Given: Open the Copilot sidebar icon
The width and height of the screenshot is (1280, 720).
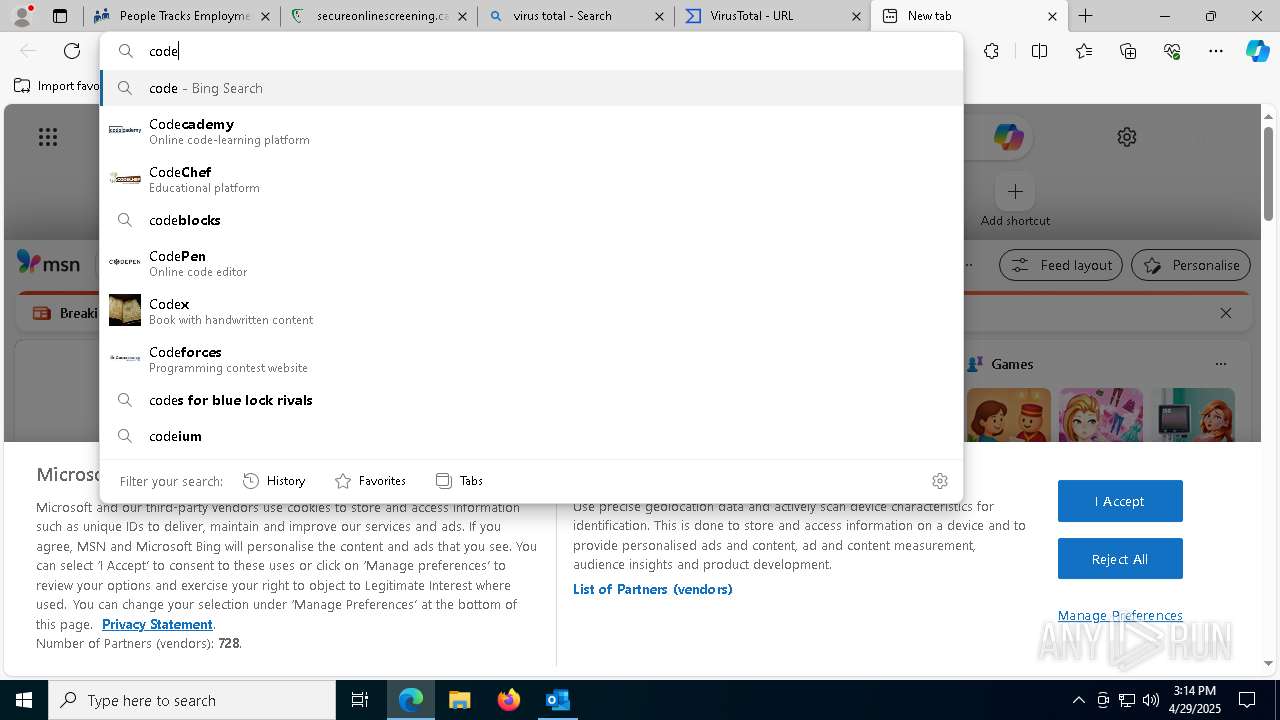Looking at the screenshot, I should (1258, 51).
